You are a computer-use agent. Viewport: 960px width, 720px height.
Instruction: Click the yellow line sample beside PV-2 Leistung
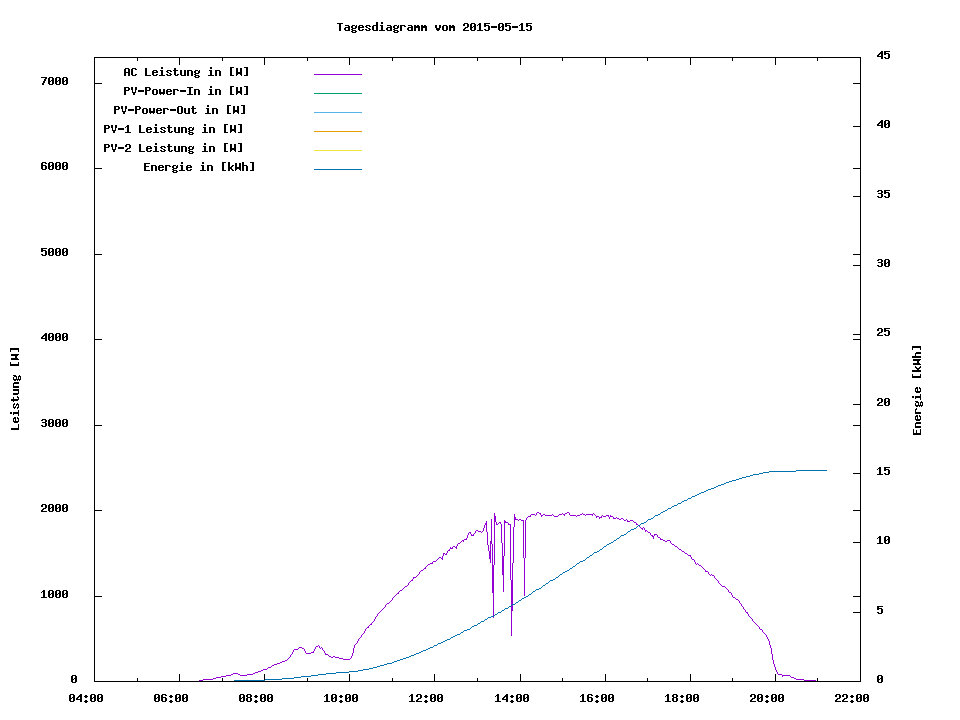[x=337, y=150]
